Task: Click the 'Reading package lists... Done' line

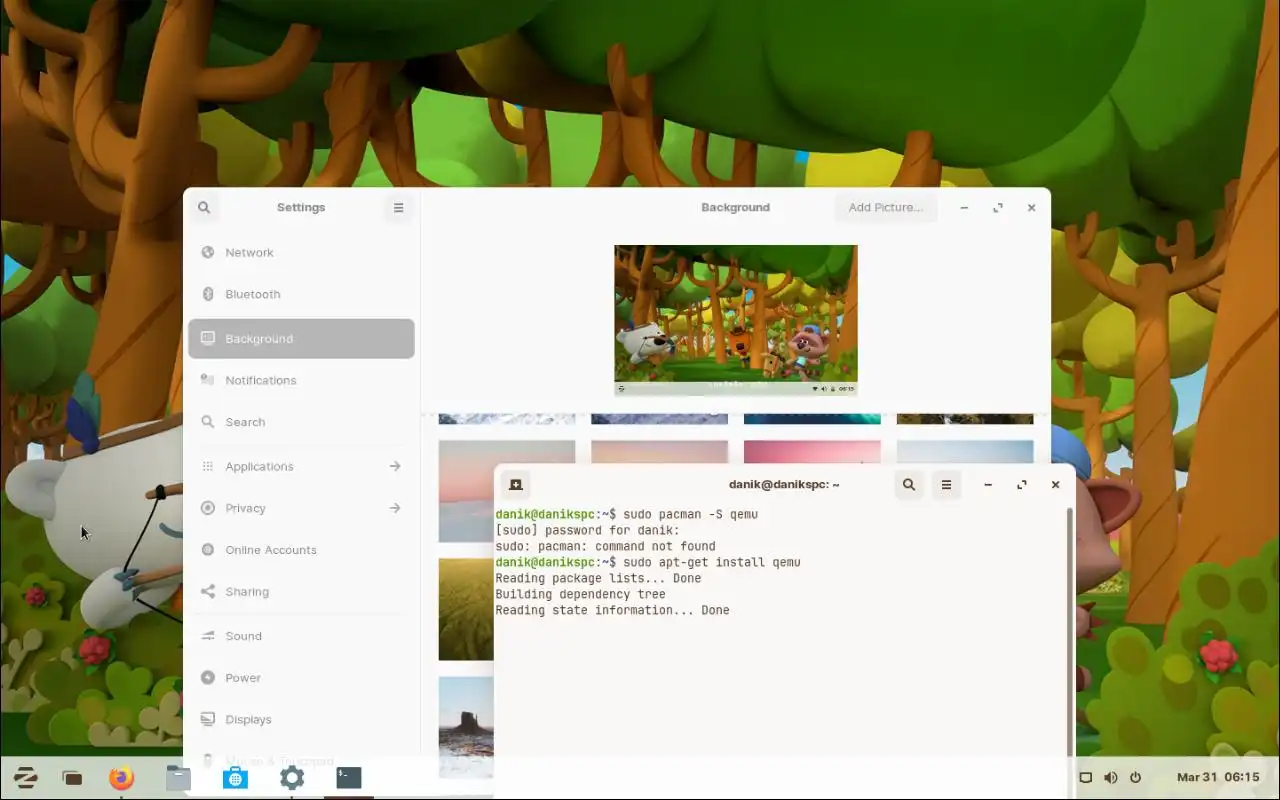Action: pyautogui.click(x=598, y=579)
